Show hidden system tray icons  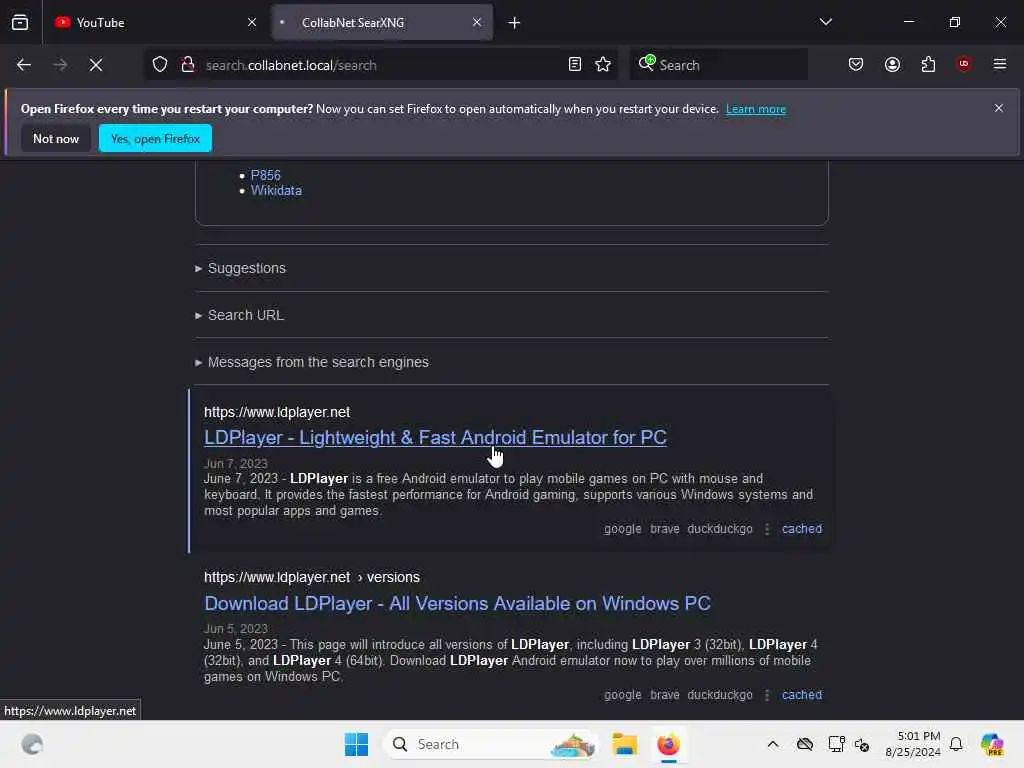[773, 744]
